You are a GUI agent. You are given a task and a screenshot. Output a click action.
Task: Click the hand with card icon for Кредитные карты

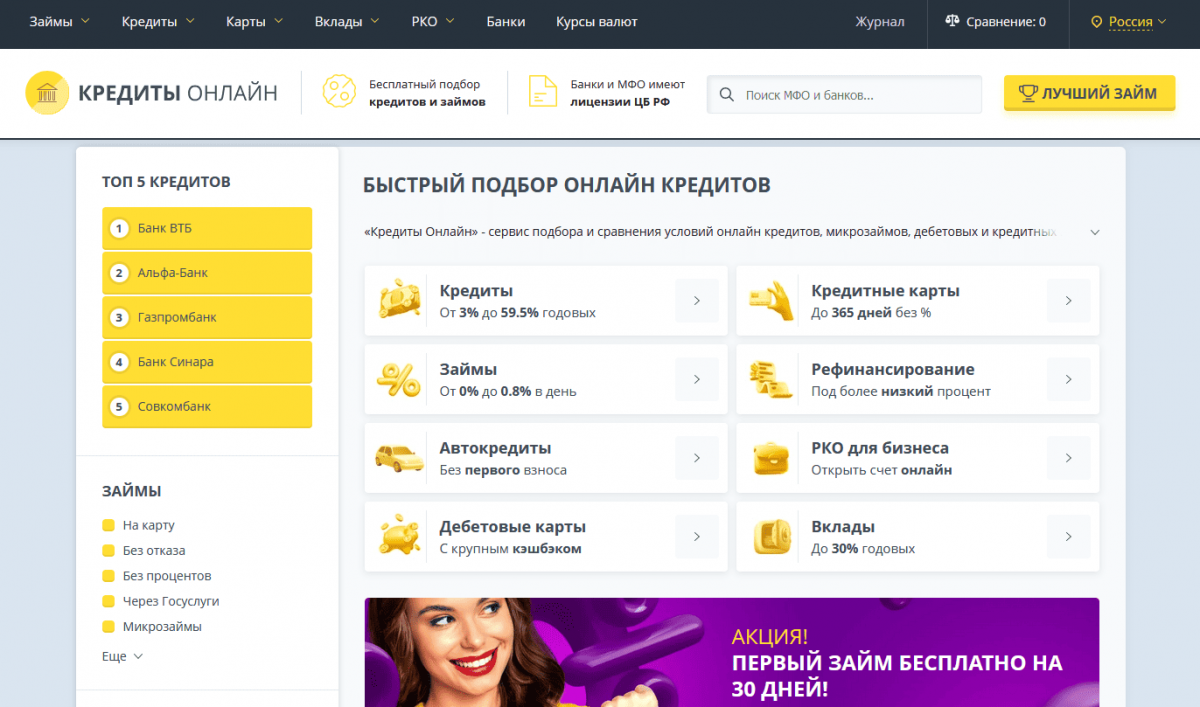click(x=771, y=301)
